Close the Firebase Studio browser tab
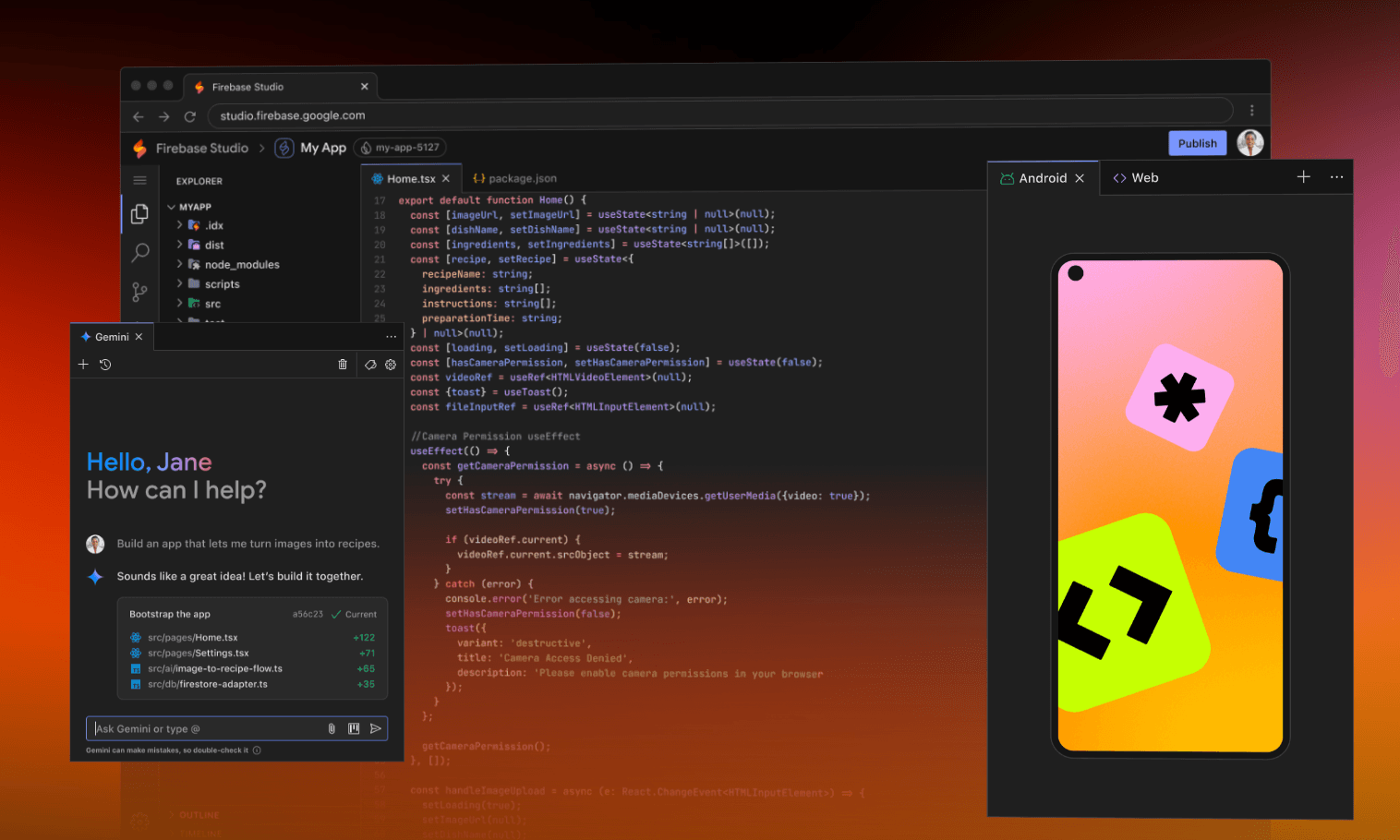Screen dimensions: 1400x840 (364, 87)
